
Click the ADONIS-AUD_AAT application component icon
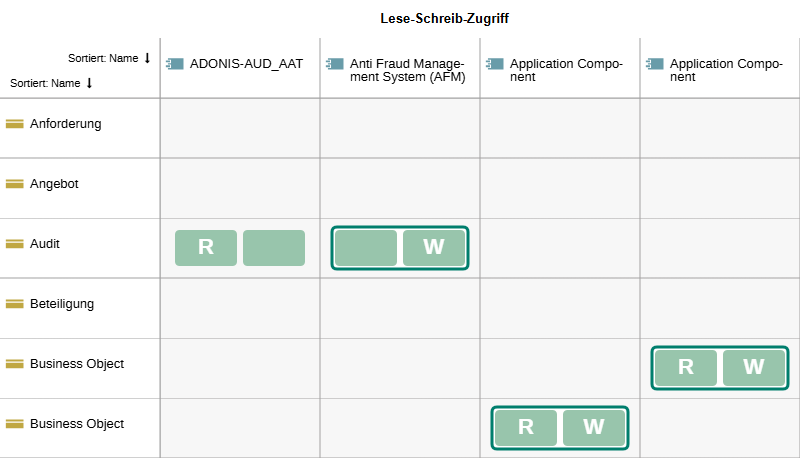click(175, 64)
